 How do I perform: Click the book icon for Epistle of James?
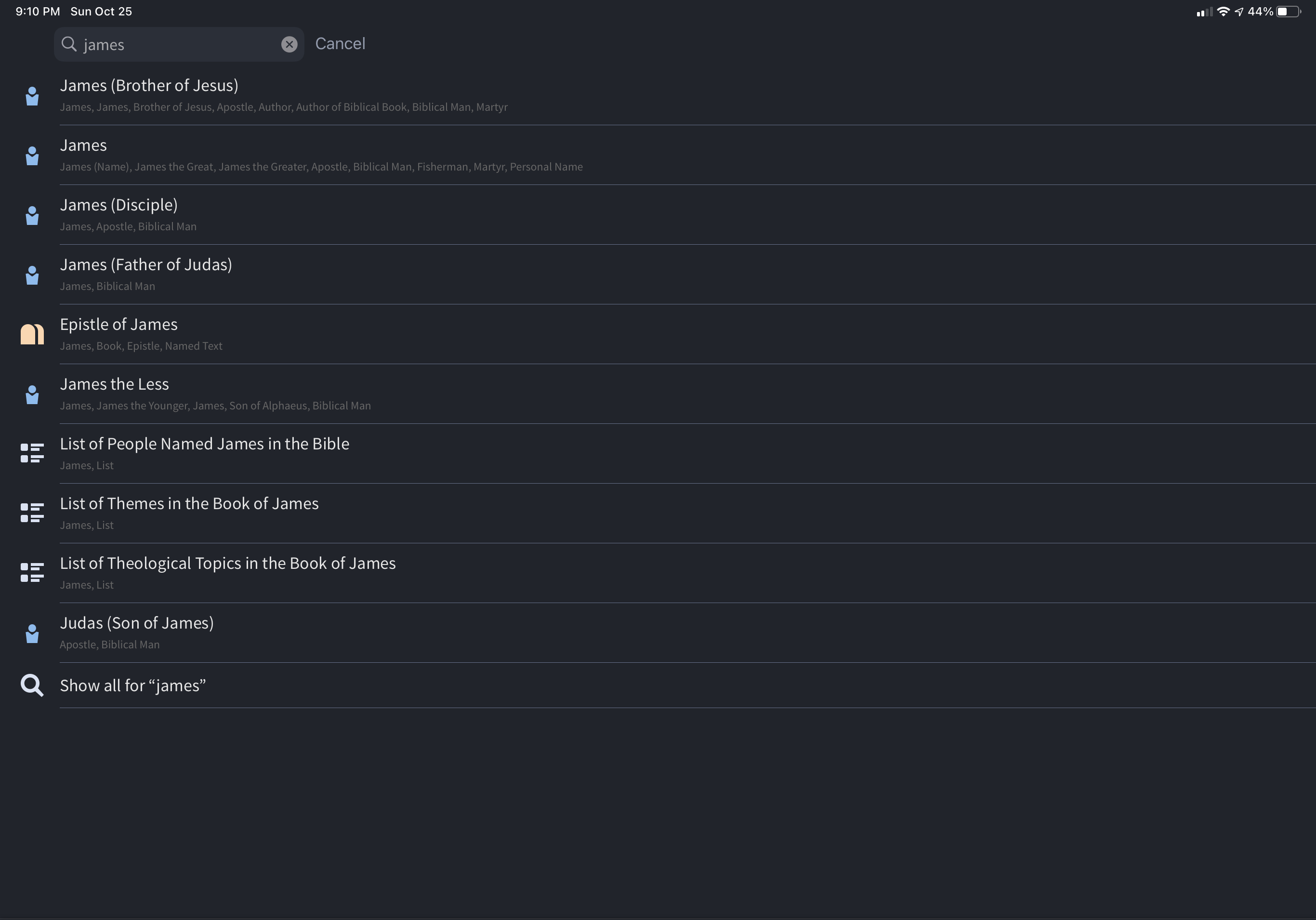[x=32, y=334]
